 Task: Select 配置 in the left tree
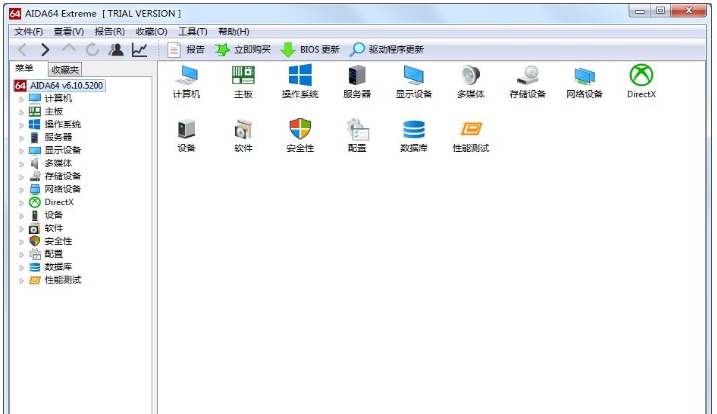[x=54, y=254]
